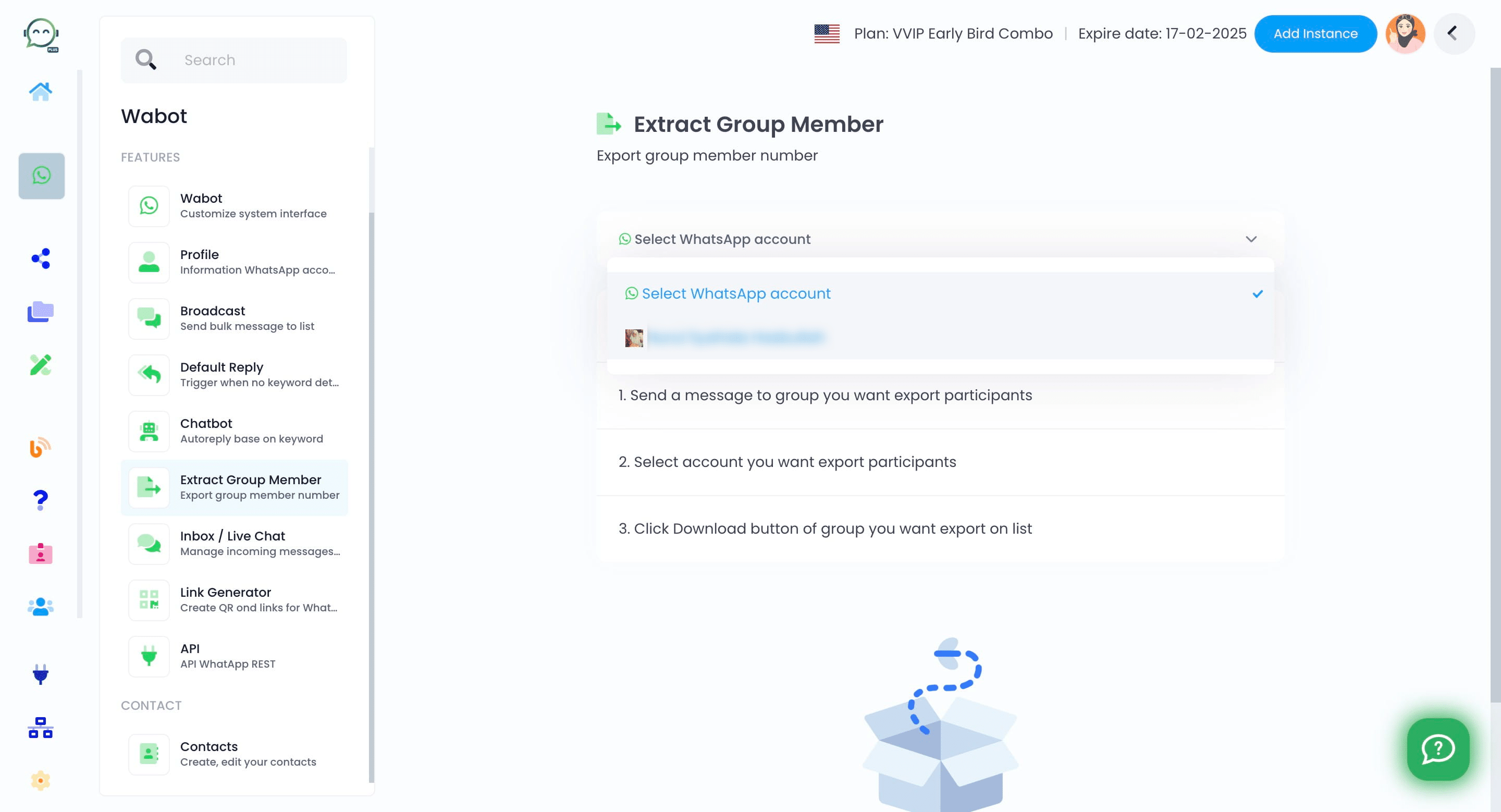Open Link Generator feature

[x=234, y=599]
